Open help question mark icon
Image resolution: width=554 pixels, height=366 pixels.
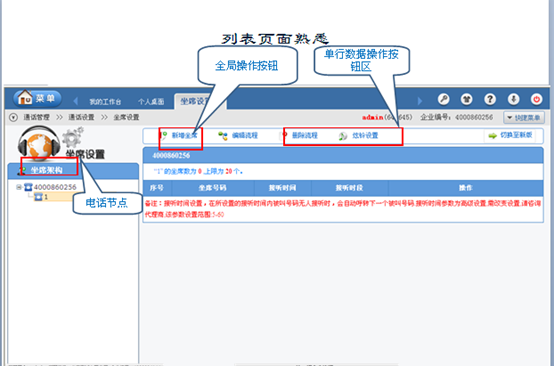(x=490, y=99)
